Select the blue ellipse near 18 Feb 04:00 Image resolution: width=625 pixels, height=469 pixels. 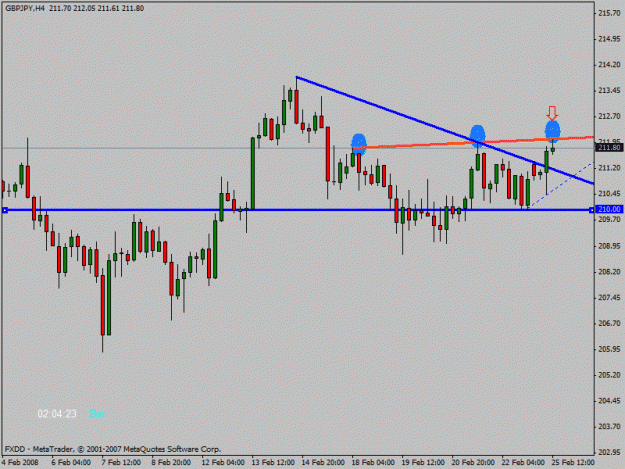click(x=359, y=144)
